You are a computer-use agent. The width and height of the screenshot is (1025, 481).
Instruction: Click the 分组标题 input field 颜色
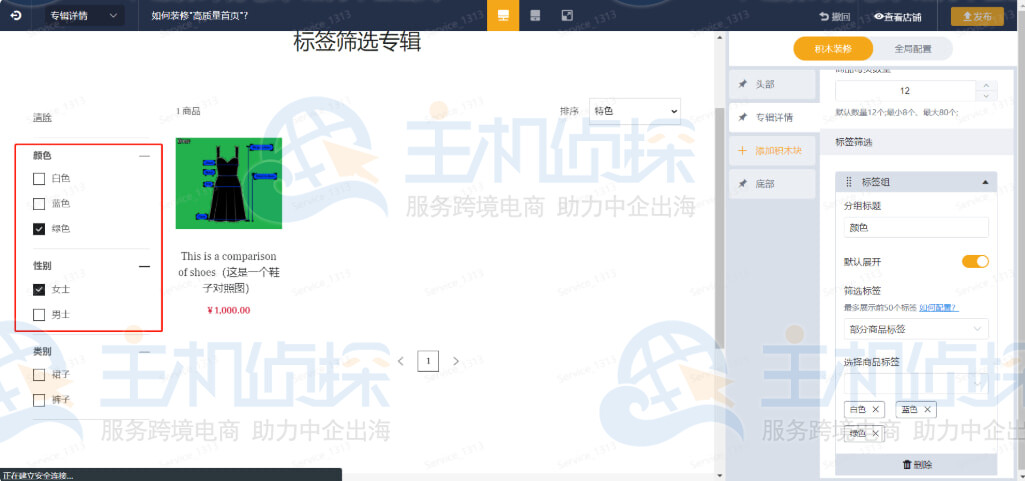point(916,227)
